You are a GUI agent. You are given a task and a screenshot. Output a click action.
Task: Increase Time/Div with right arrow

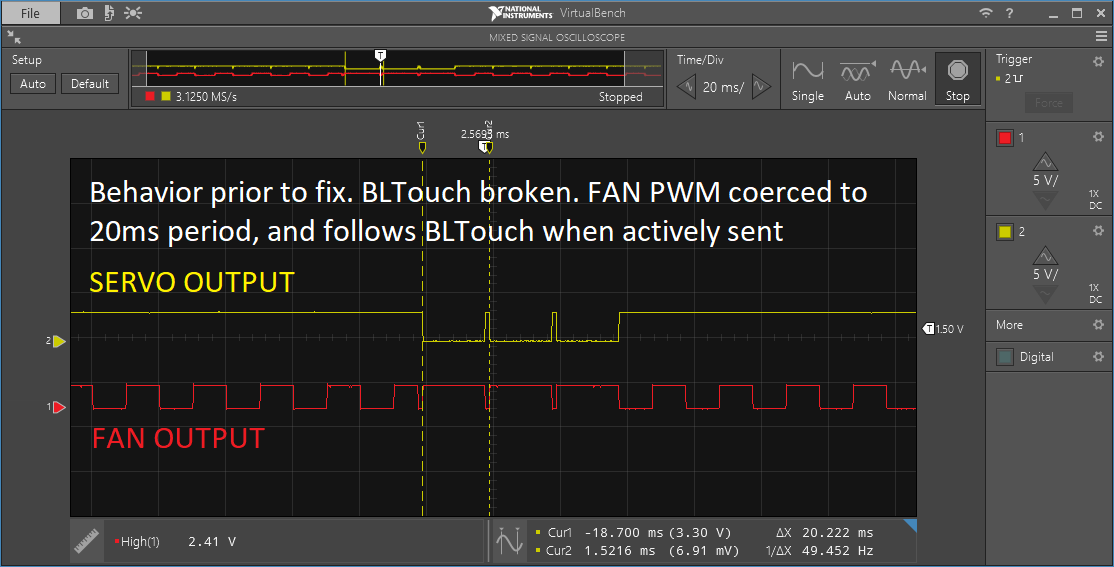point(761,87)
